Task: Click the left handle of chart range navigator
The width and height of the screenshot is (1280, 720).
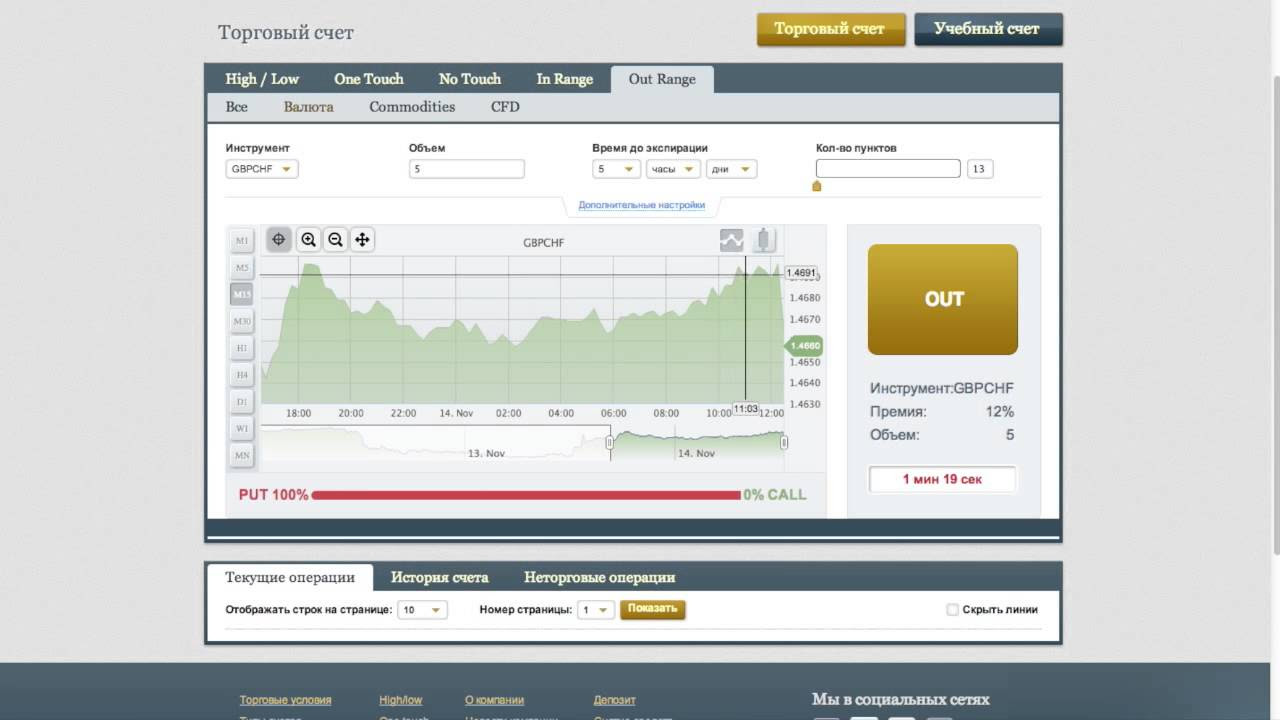Action: click(x=610, y=441)
